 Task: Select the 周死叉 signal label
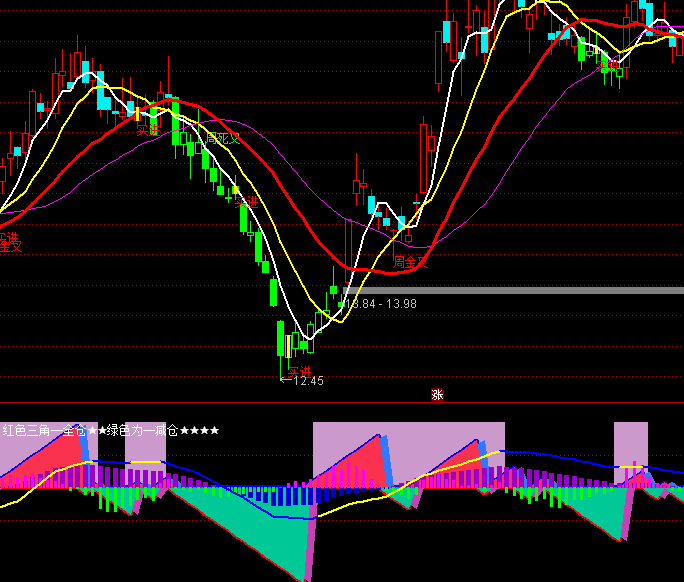pos(223,138)
